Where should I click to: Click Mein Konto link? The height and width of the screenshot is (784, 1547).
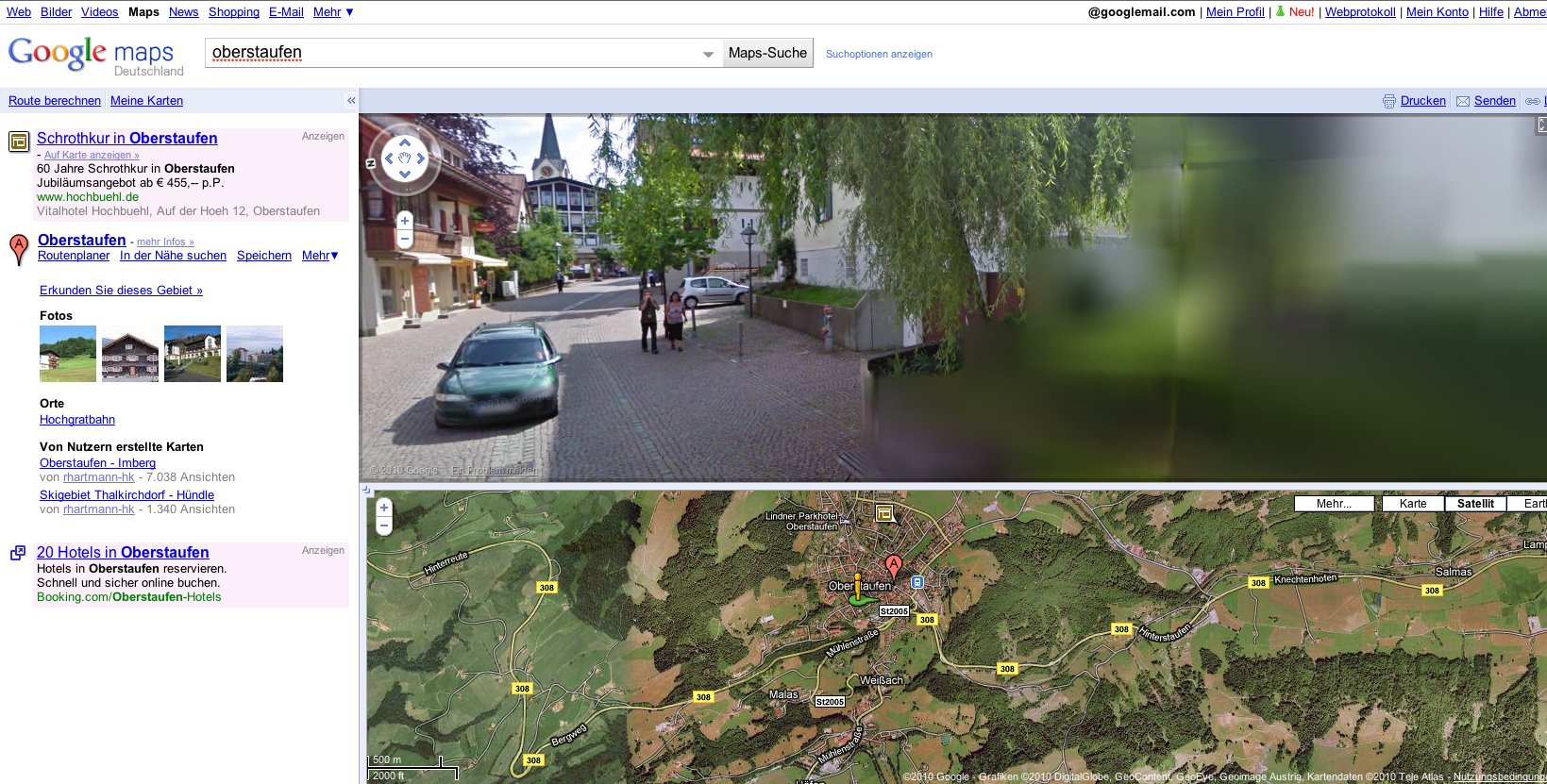(1438, 12)
